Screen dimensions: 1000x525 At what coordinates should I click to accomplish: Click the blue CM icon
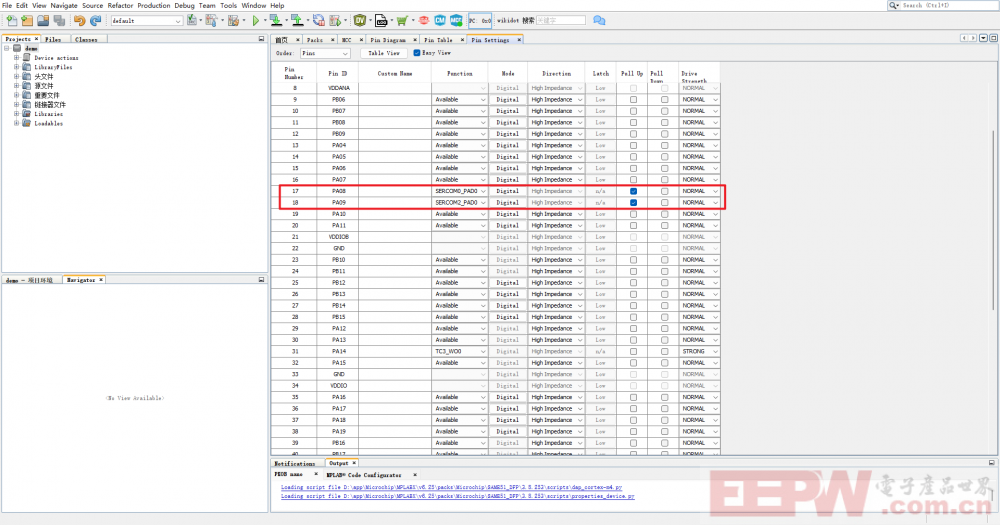click(440, 20)
